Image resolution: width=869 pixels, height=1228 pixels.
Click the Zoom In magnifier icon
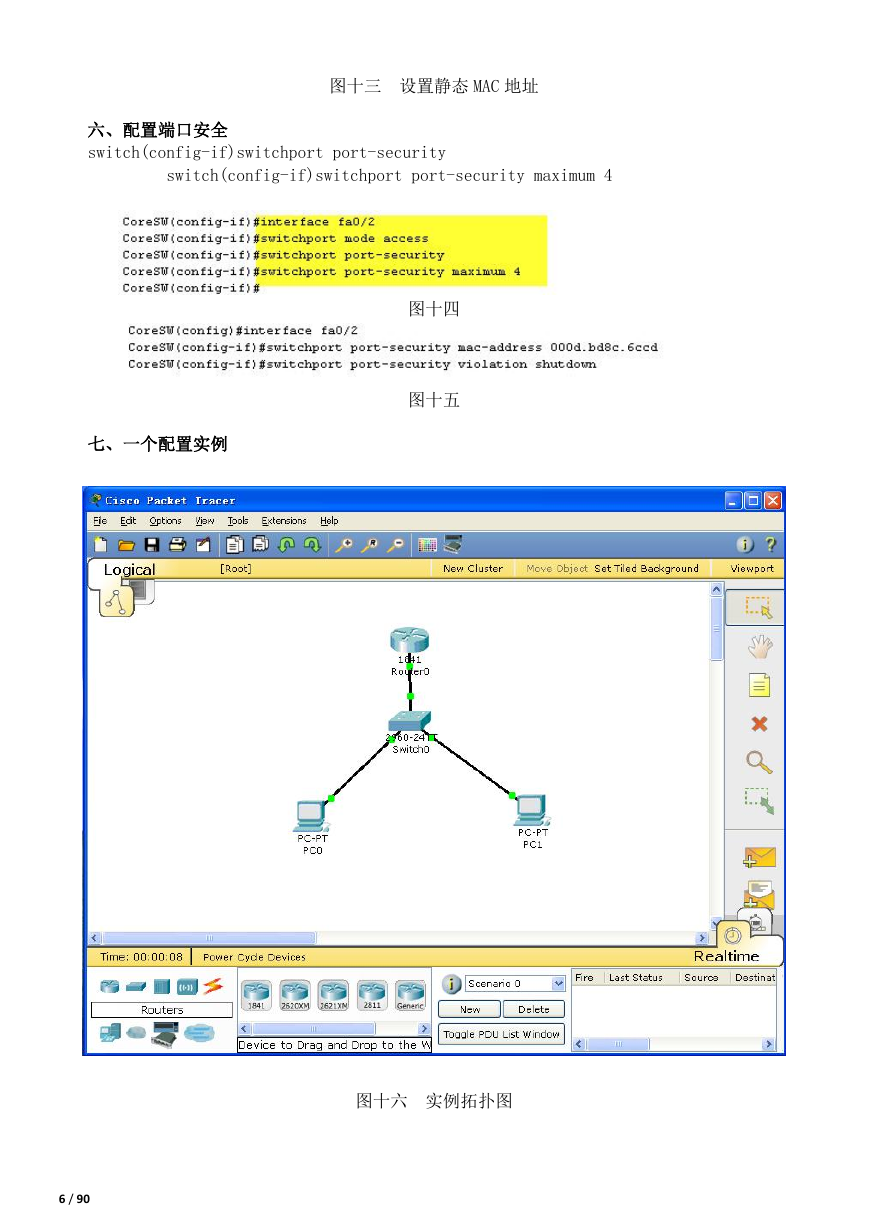(x=344, y=545)
